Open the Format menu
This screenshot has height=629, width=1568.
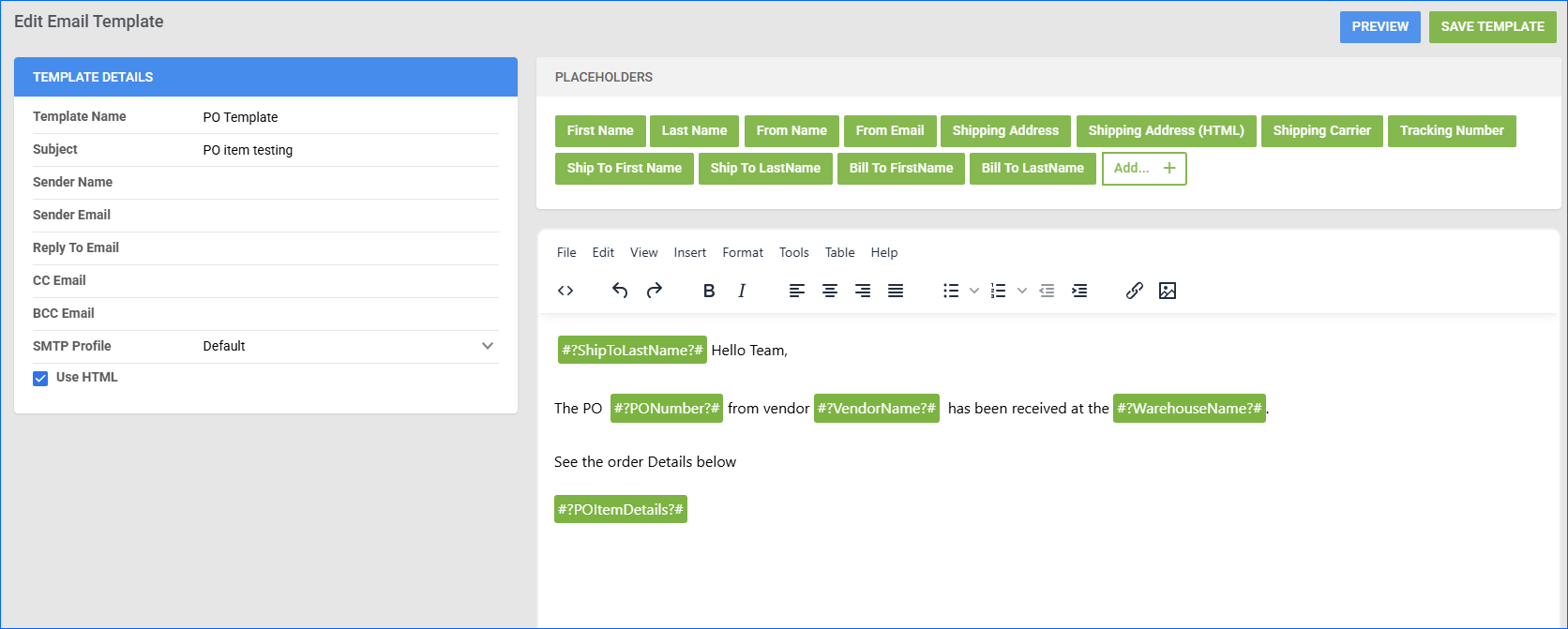point(743,252)
